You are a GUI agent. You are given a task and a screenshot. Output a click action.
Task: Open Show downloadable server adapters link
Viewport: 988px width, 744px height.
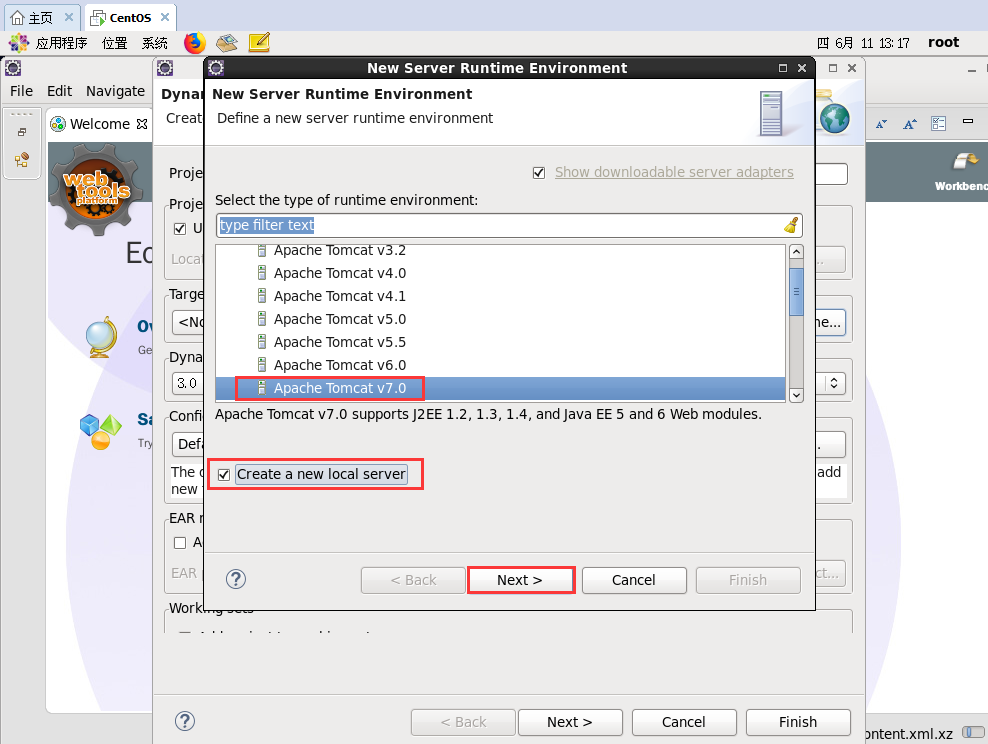[674, 172]
